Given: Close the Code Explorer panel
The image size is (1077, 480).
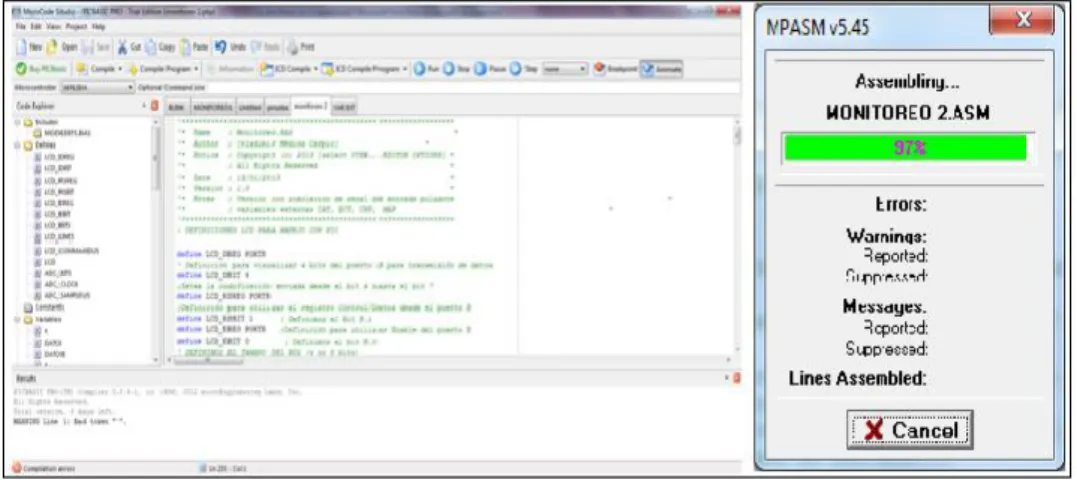Looking at the screenshot, I should tap(154, 106).
